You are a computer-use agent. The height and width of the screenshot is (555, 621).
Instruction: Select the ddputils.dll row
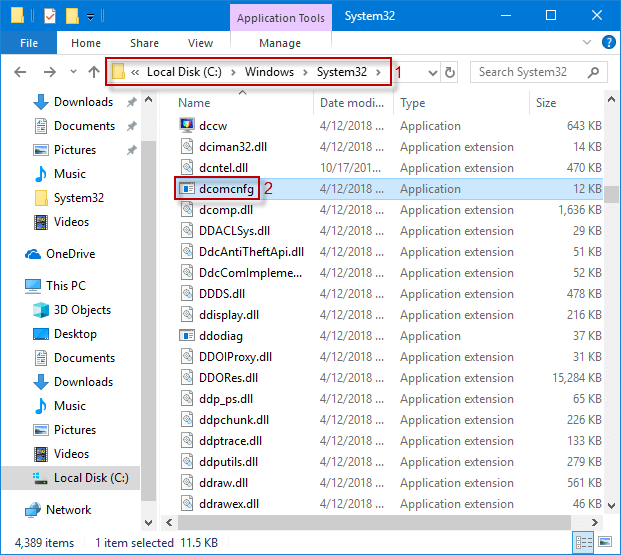[390, 462]
